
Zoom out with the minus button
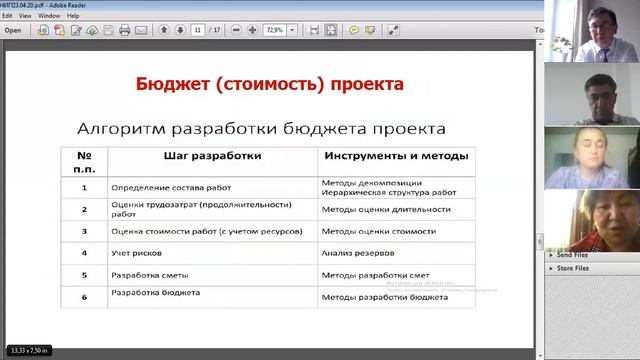pyautogui.click(x=236, y=30)
